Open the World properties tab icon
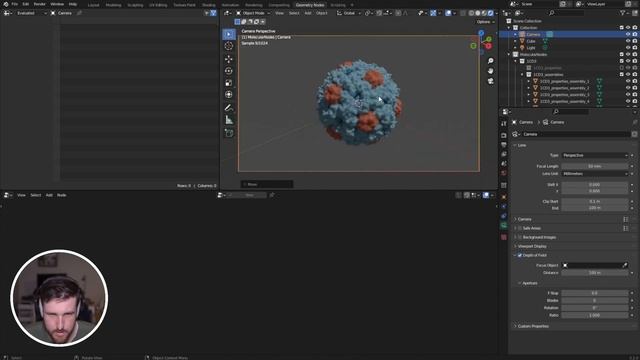Screen dimensions: 640x360 coord(504,173)
